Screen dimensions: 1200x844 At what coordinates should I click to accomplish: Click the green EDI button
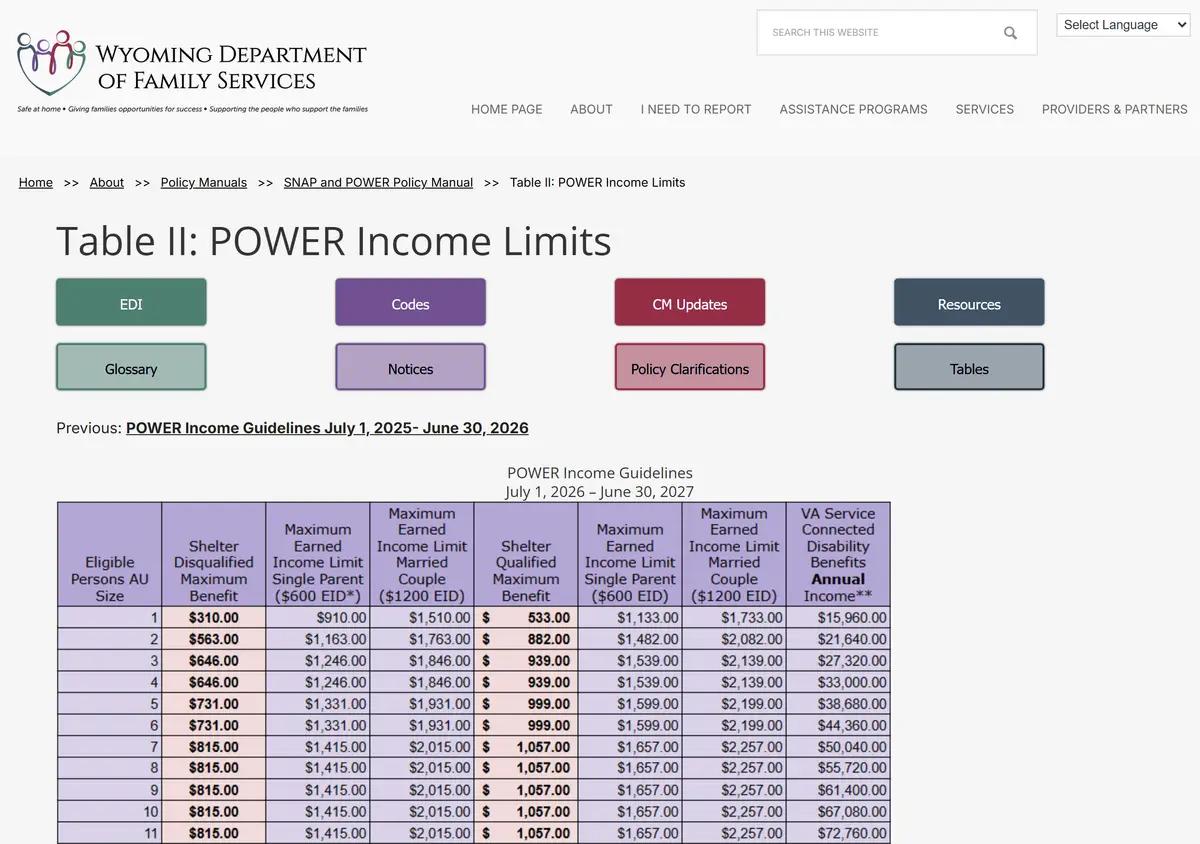click(131, 303)
